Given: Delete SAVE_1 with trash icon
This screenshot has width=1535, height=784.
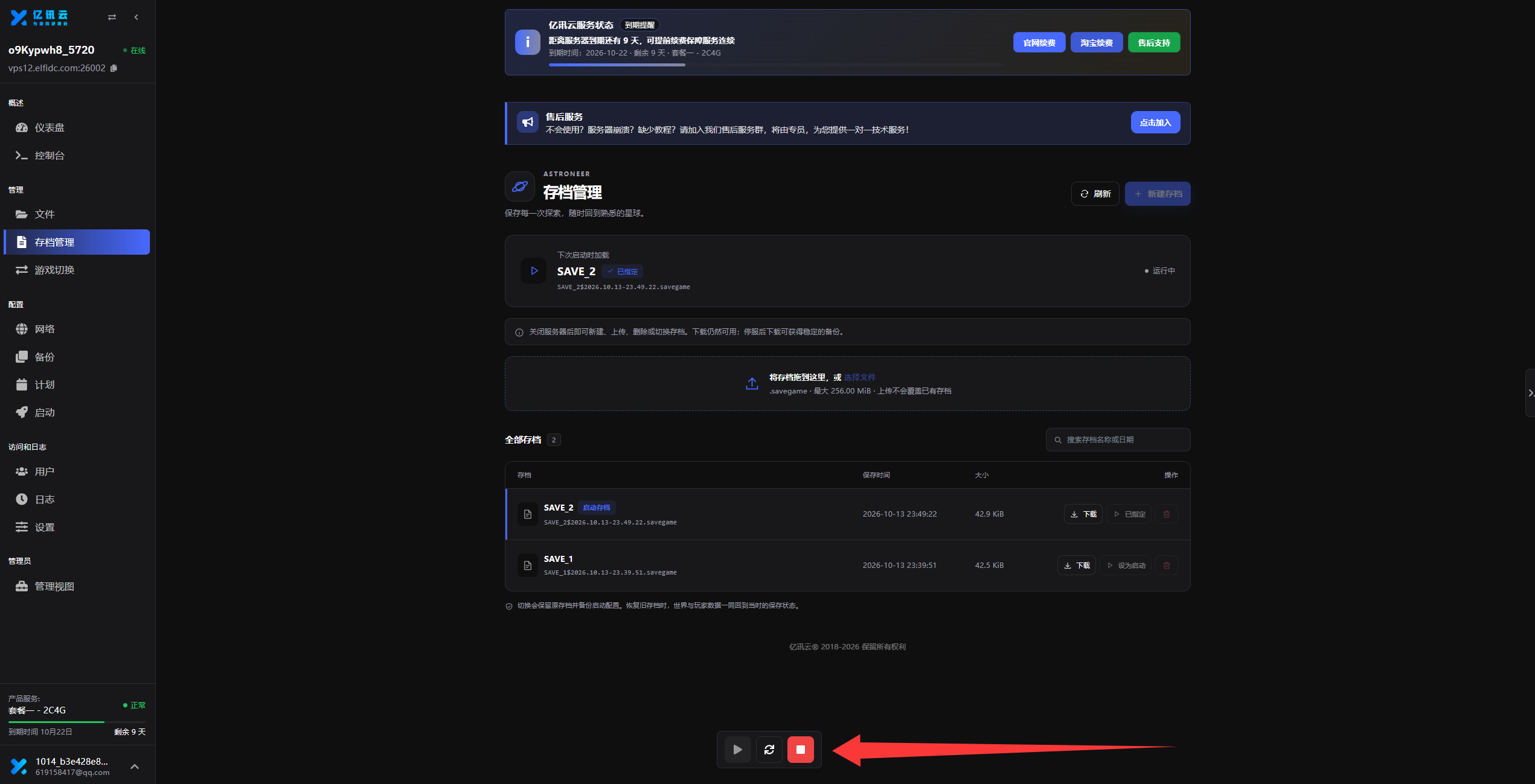Looking at the screenshot, I should [1167, 566].
